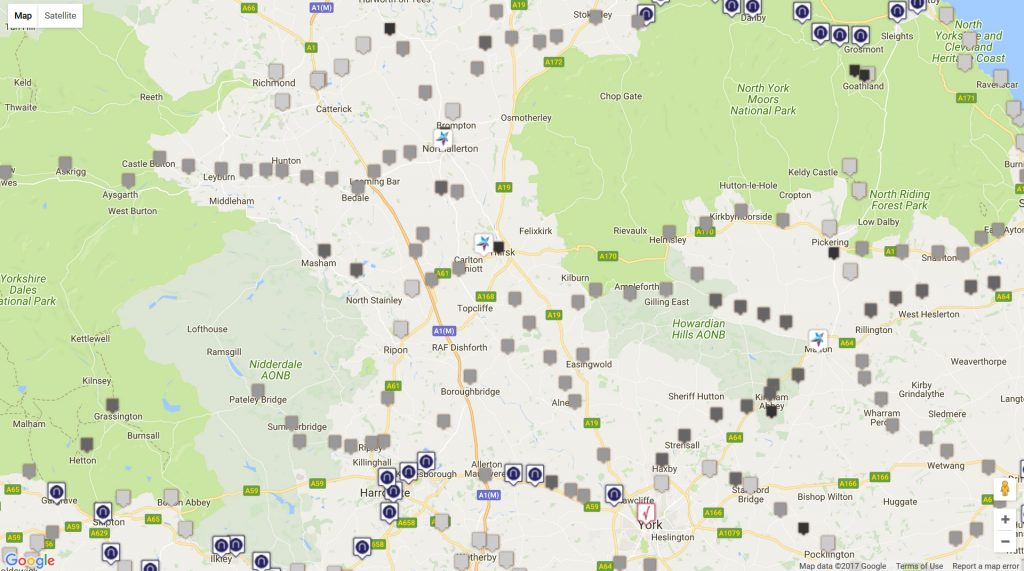This screenshot has width=1024, height=571.
Task: Select the dark marker above Masham
Action: 324,250
